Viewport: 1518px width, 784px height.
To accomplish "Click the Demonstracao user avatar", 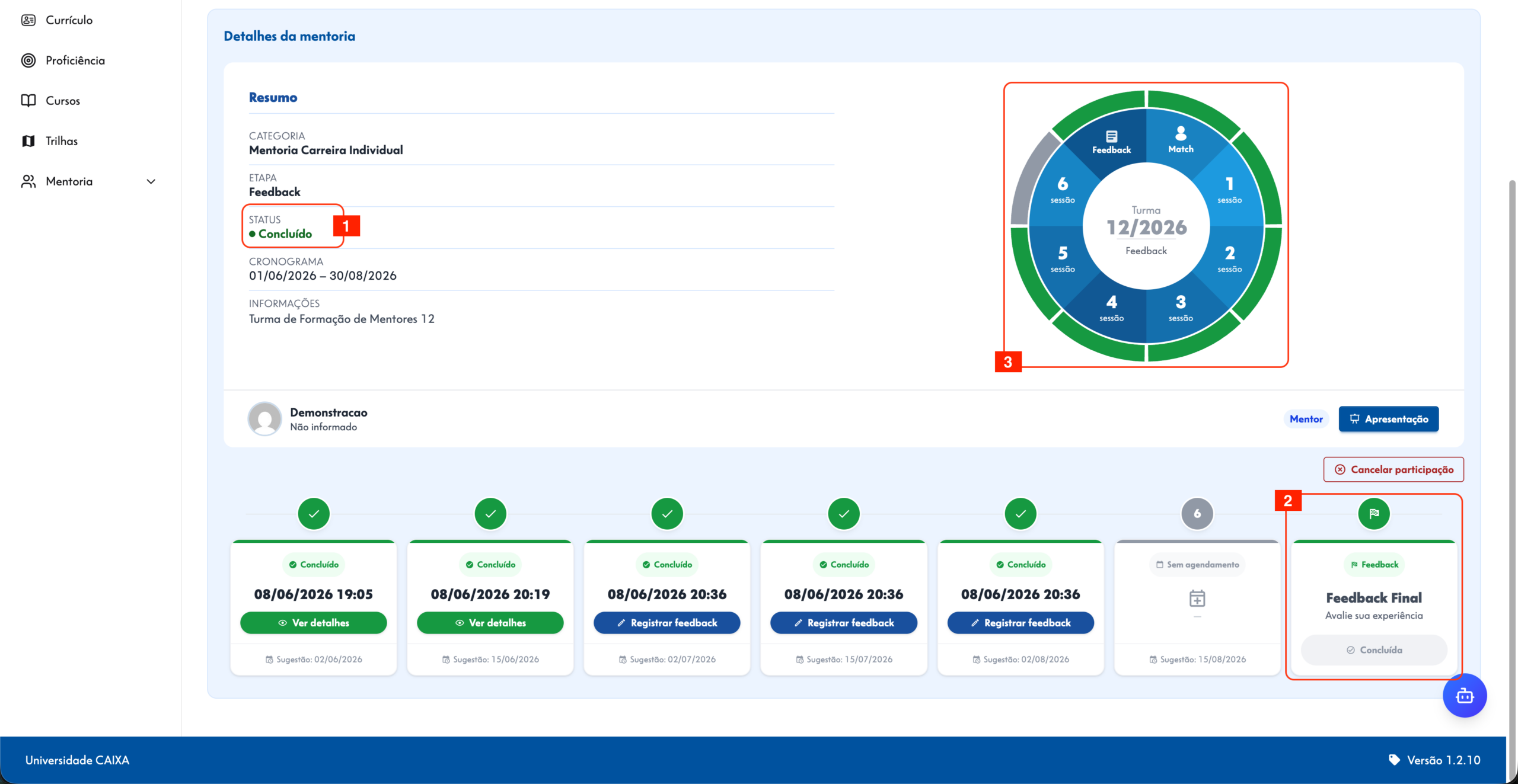I will (264, 419).
